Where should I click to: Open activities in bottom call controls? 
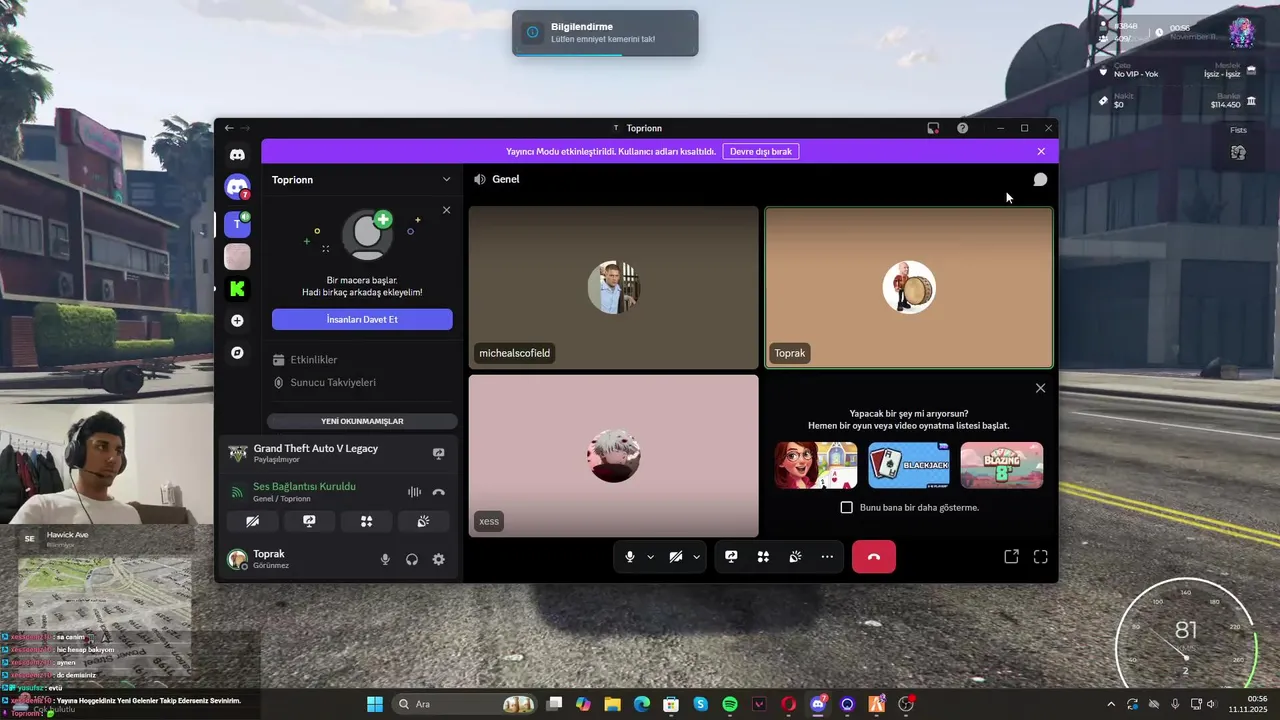763,557
